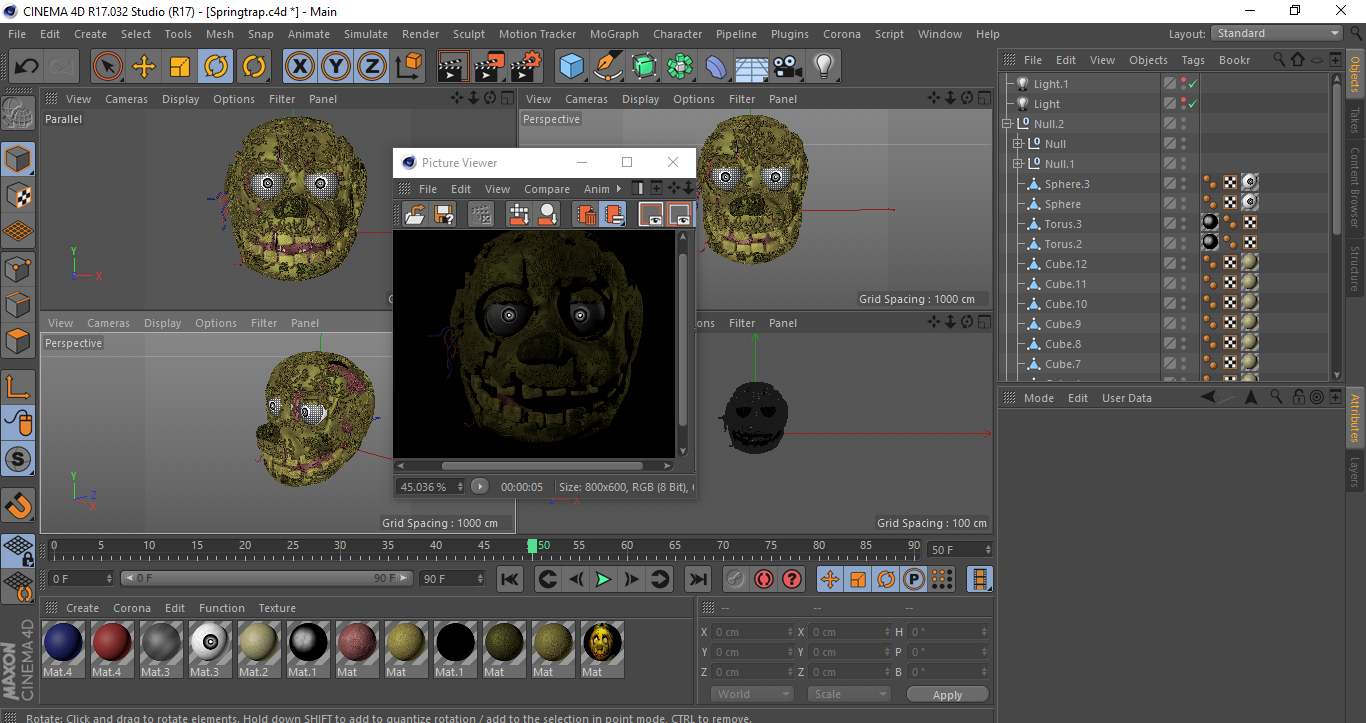Viewport: 1366px width, 723px height.
Task: Open the World coordinate dropdown
Action: point(753,694)
